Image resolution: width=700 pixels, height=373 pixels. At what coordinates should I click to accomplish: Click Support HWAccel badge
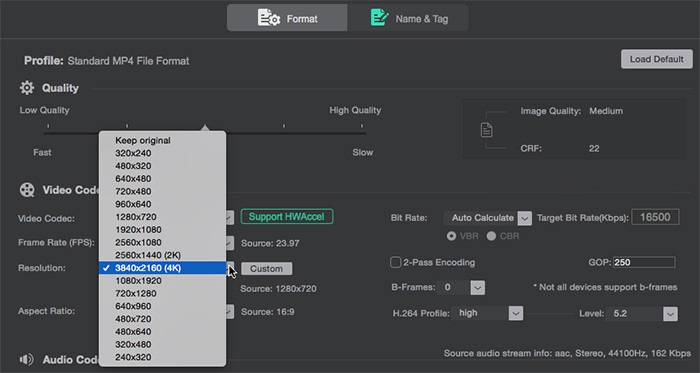(287, 217)
